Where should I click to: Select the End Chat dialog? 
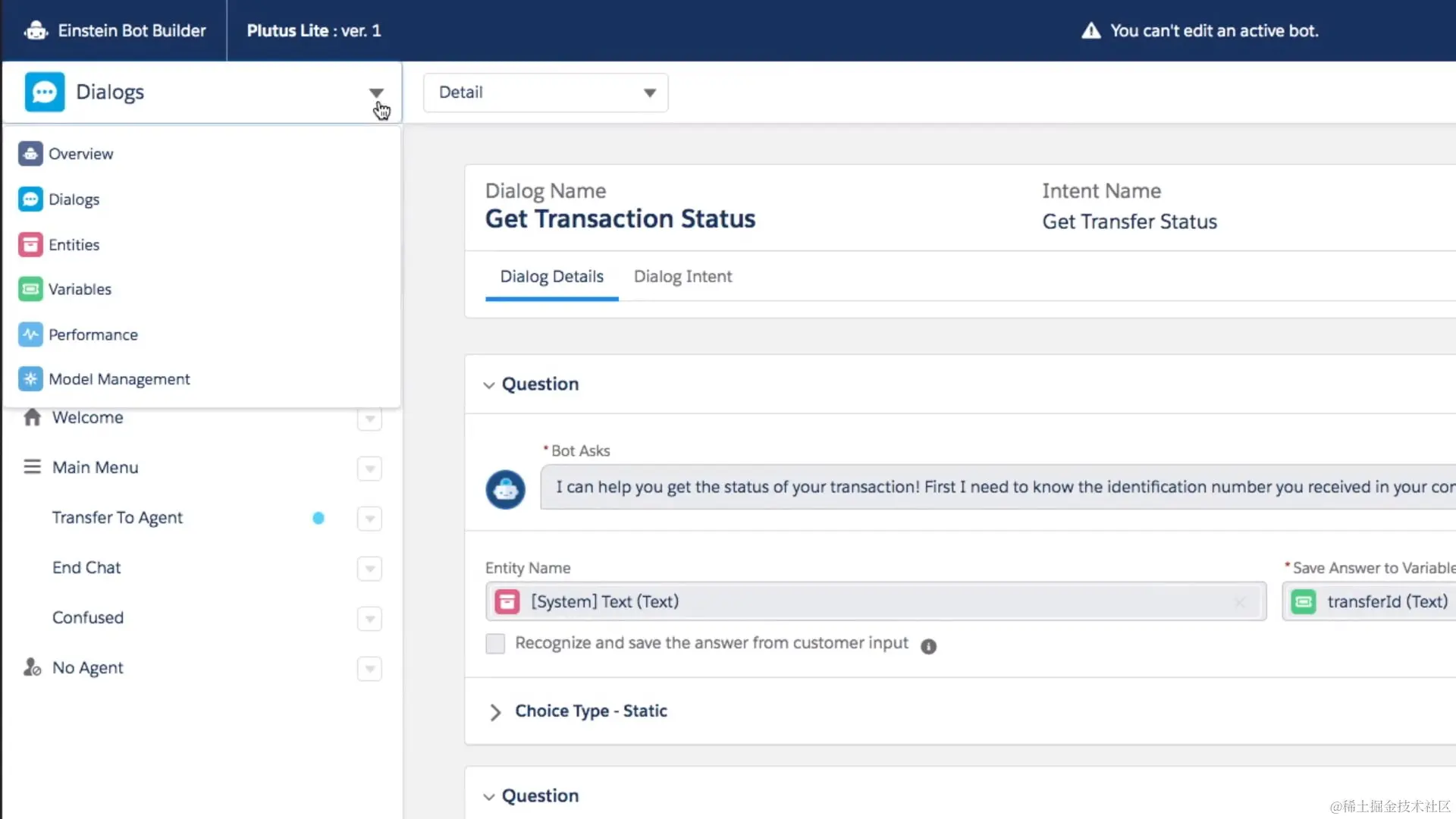[86, 568]
